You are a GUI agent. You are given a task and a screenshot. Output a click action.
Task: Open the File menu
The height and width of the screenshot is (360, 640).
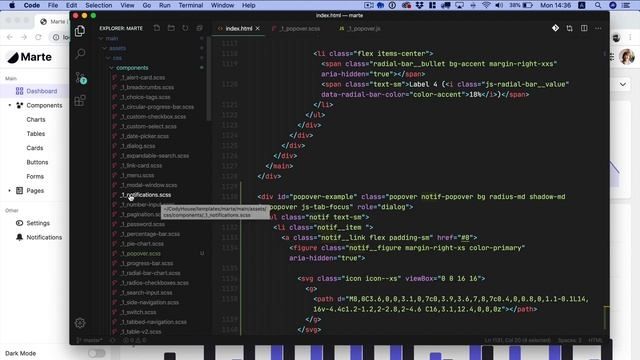(53, 5)
